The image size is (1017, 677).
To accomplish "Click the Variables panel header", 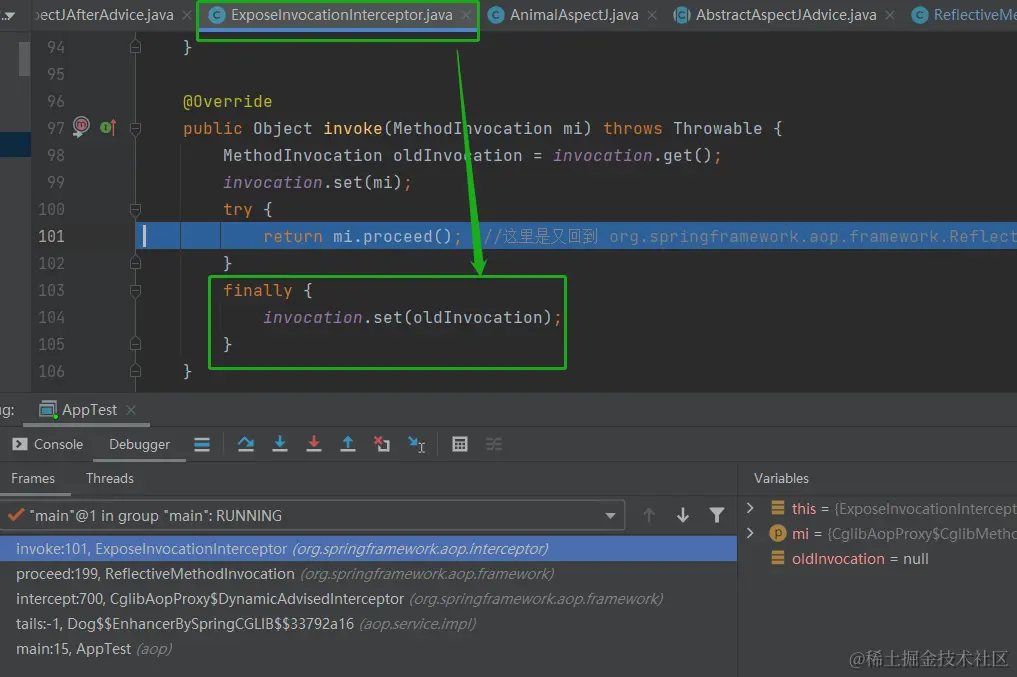I will 781,479.
